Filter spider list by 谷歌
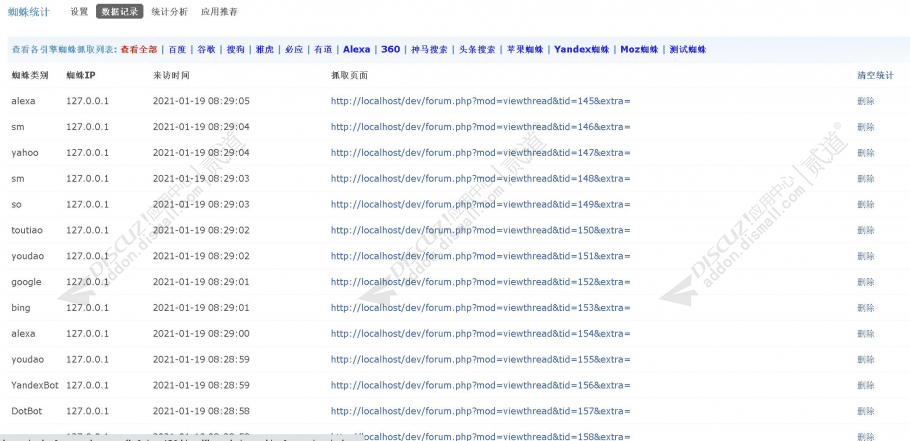Image resolution: width=910 pixels, height=441 pixels. tap(207, 49)
